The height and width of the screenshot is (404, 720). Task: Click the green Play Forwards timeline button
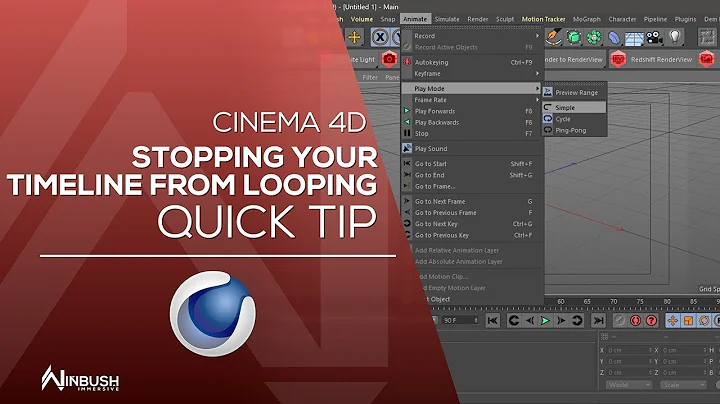pos(545,320)
